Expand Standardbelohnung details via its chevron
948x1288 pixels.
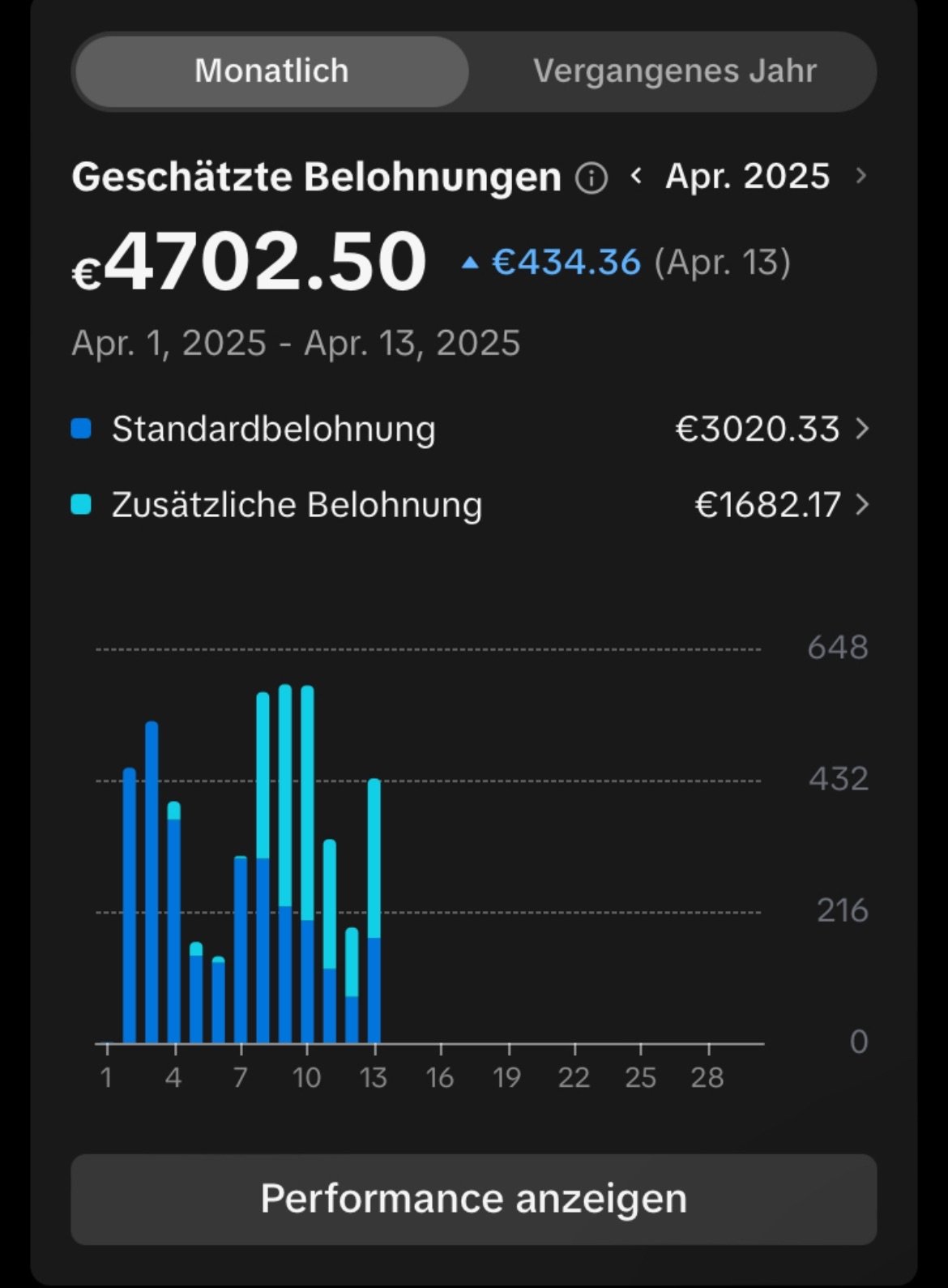(x=862, y=429)
